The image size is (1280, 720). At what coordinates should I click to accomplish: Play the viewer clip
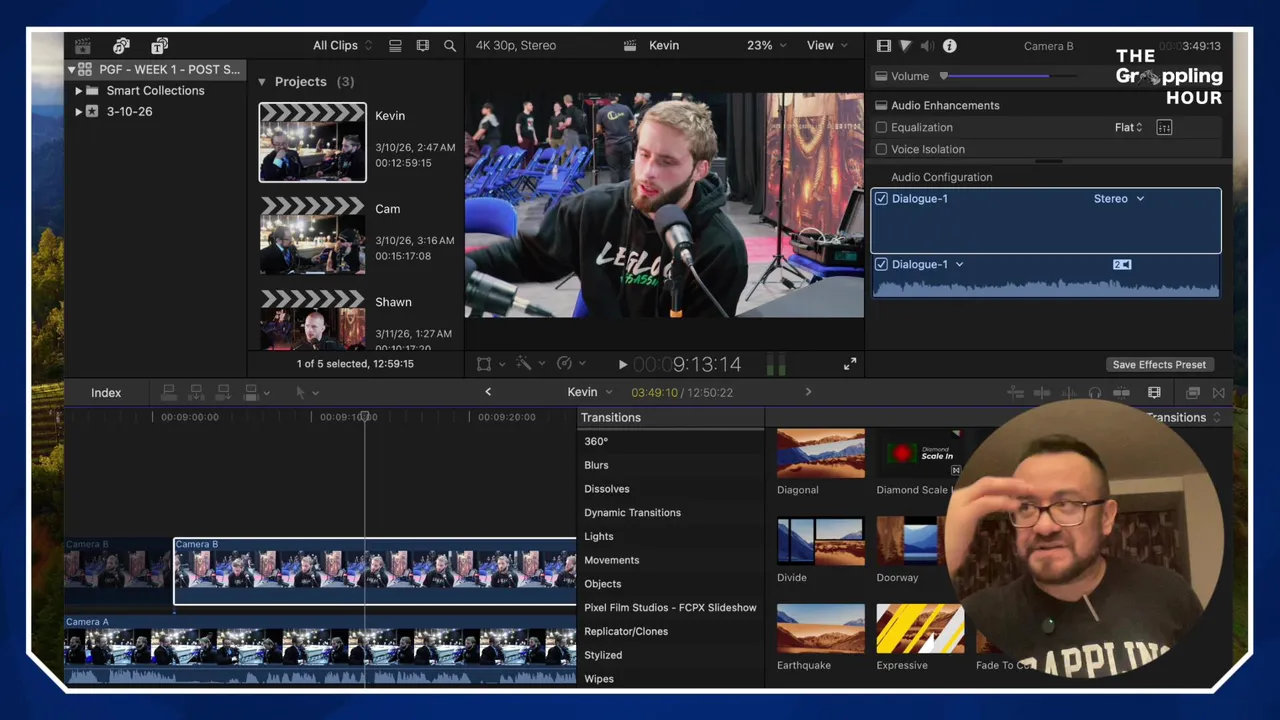[x=622, y=365]
